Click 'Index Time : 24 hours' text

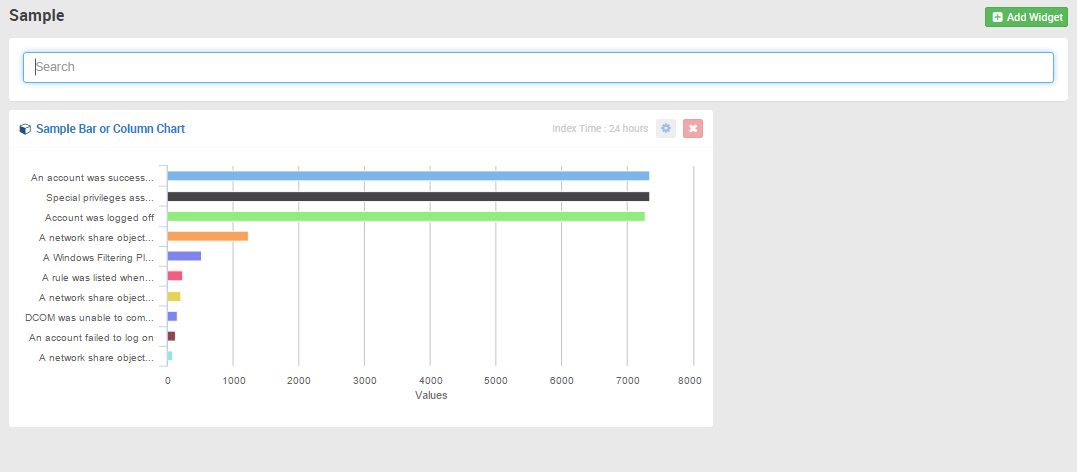pyautogui.click(x=600, y=128)
